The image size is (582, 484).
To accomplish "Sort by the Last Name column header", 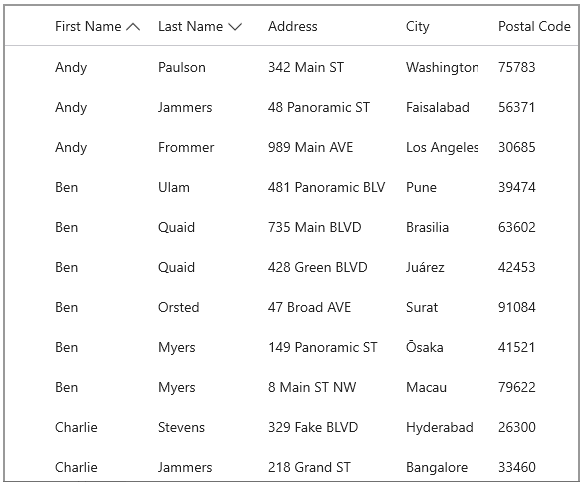I will point(190,26).
